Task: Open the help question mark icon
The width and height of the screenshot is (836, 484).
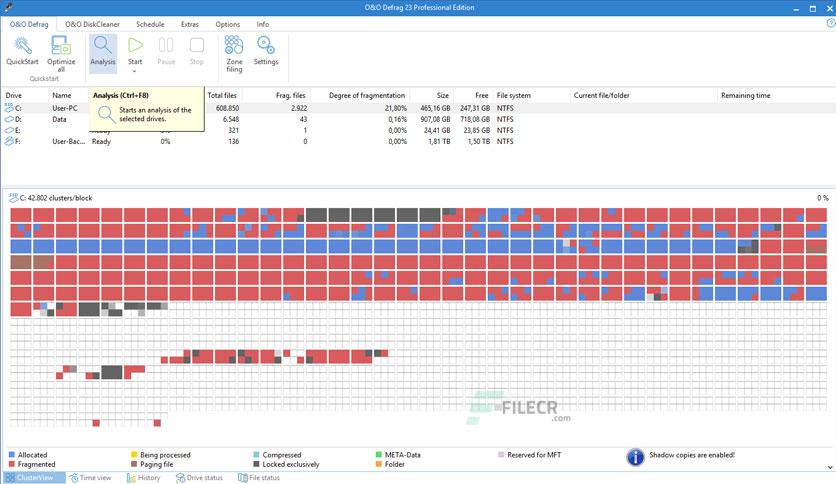Action: pos(831,23)
